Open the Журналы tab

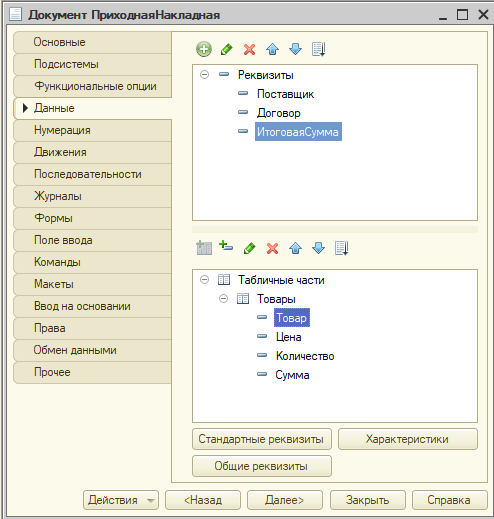point(92,196)
